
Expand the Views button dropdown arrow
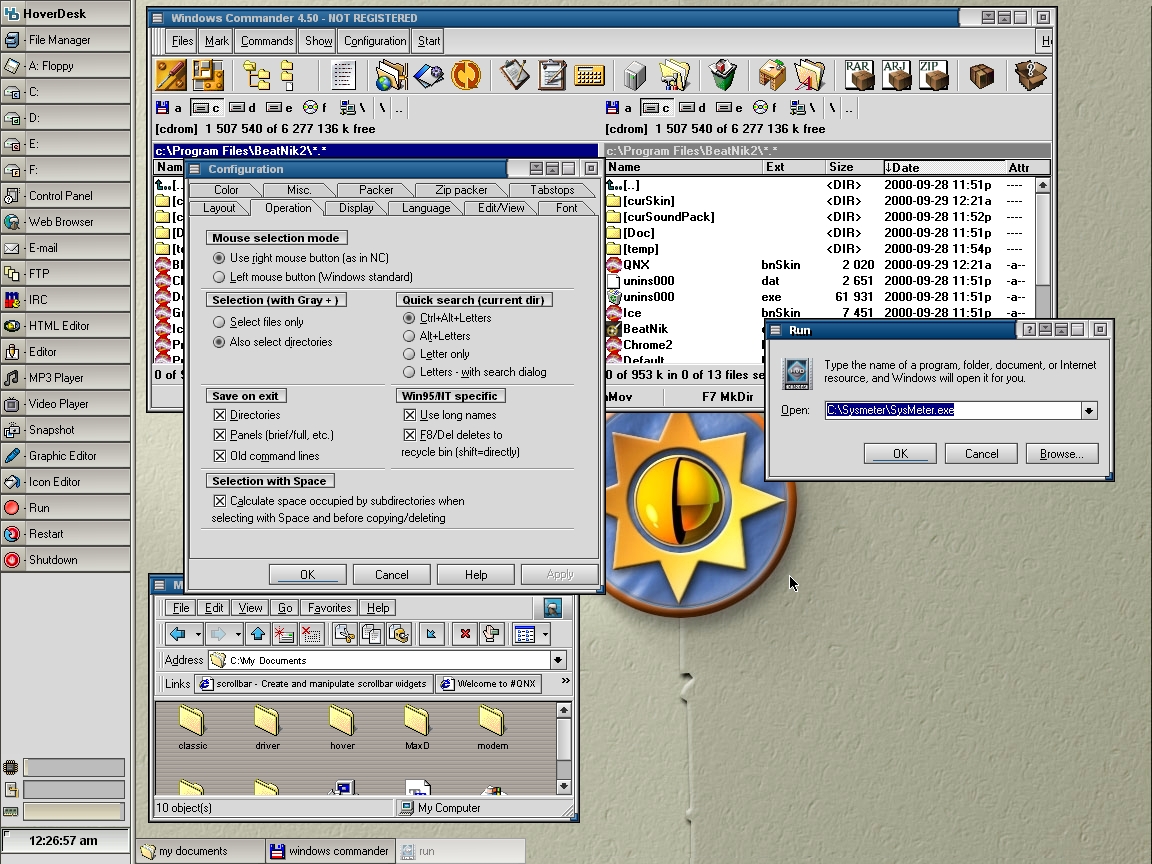pos(545,634)
